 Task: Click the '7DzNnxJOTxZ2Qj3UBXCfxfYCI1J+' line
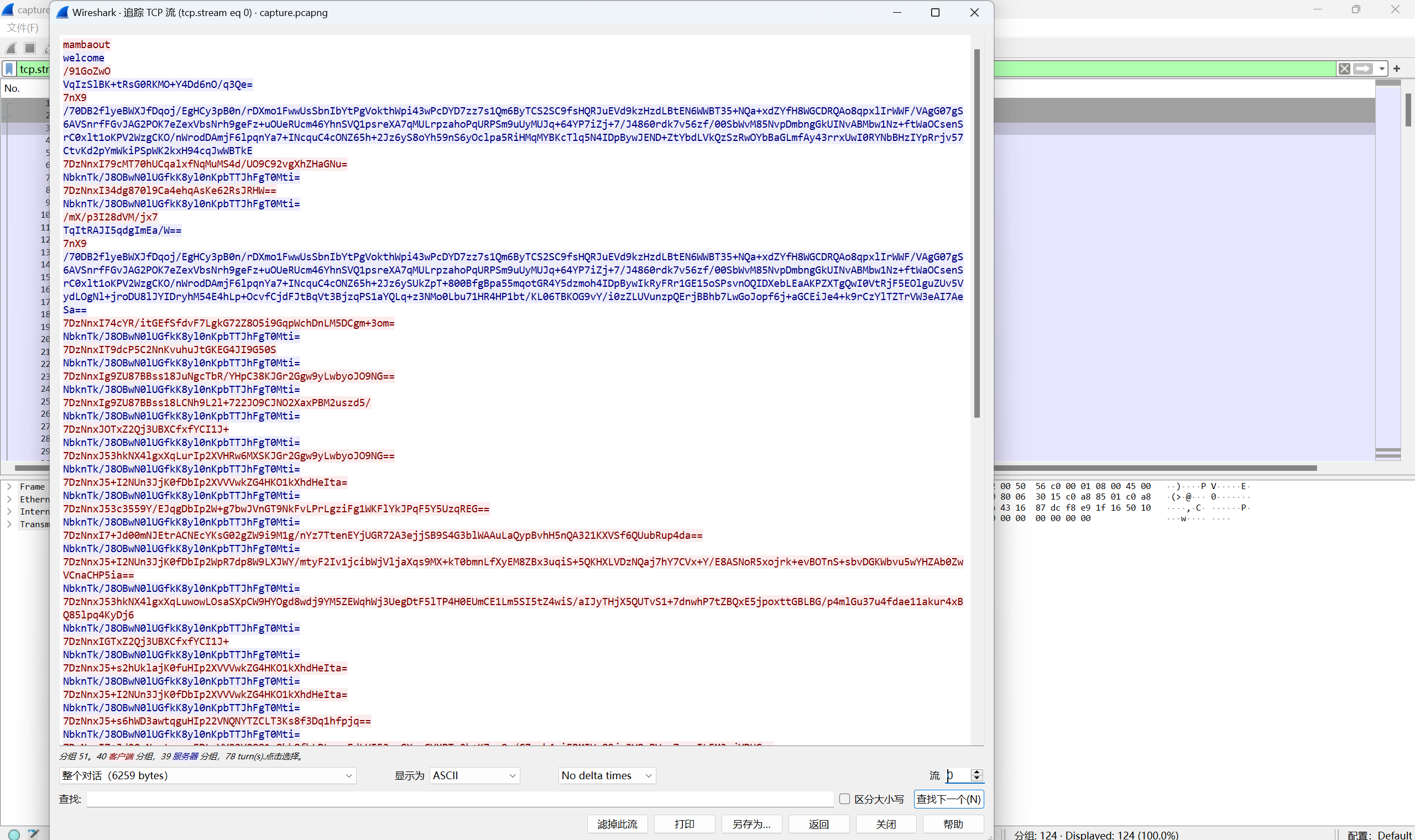(145, 429)
